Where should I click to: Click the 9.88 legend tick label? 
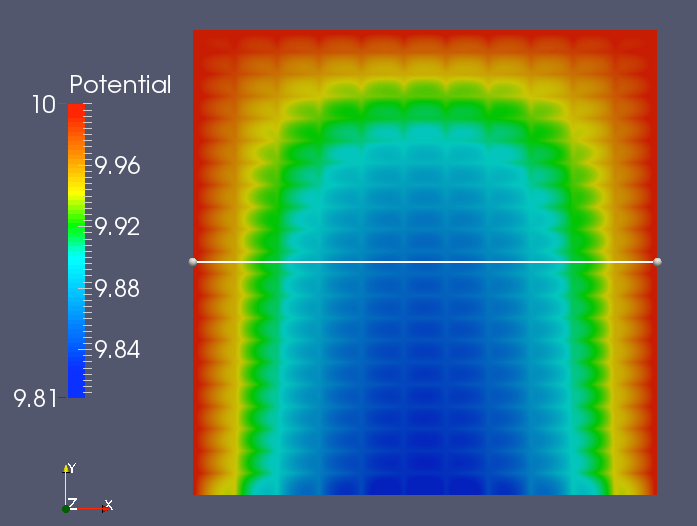(x=117, y=289)
